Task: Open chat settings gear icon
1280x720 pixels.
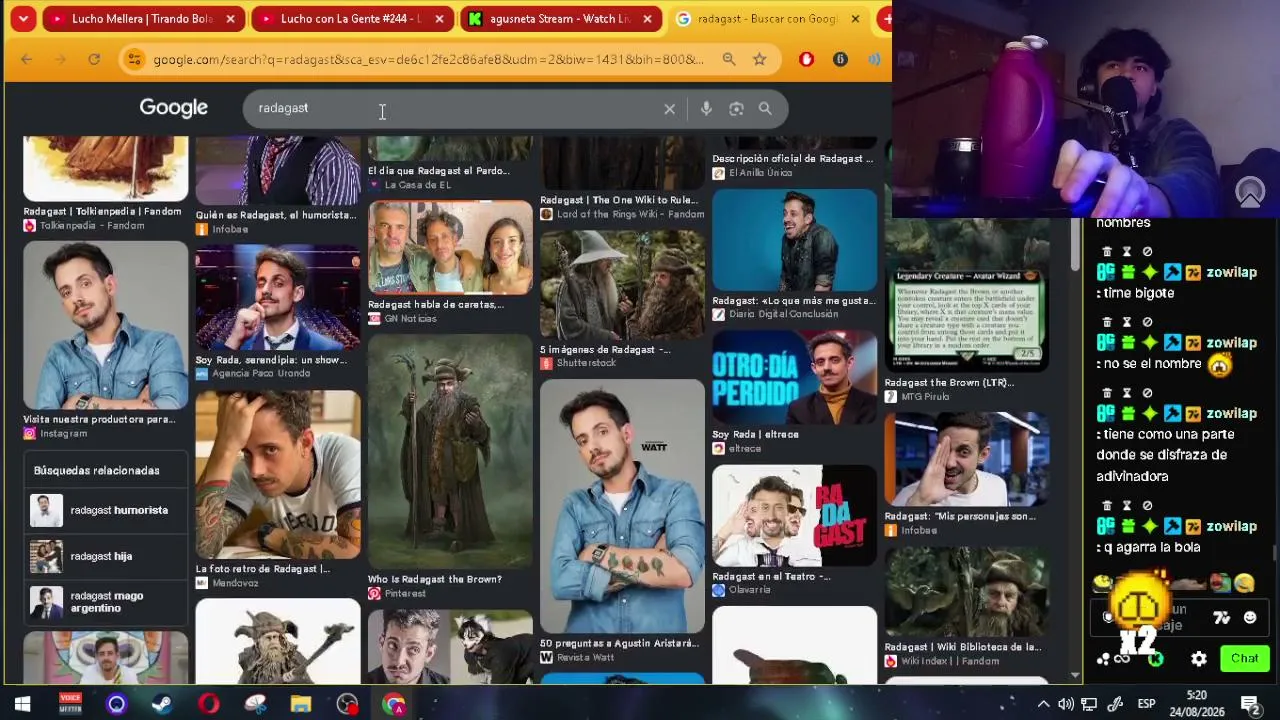Action: [x=1199, y=659]
